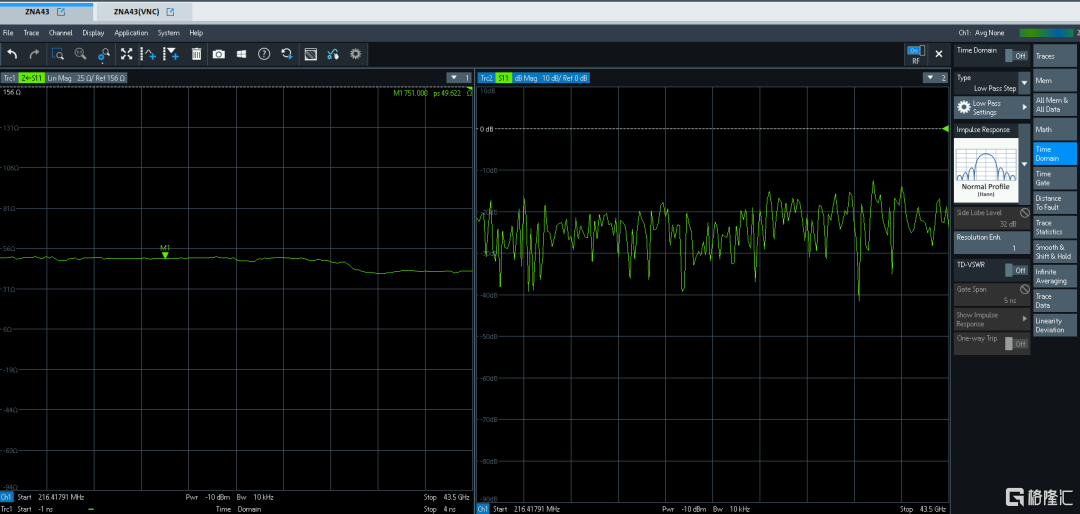Click the Redo arrow in the toolbar
The width and height of the screenshot is (1080, 514).
tap(33, 54)
